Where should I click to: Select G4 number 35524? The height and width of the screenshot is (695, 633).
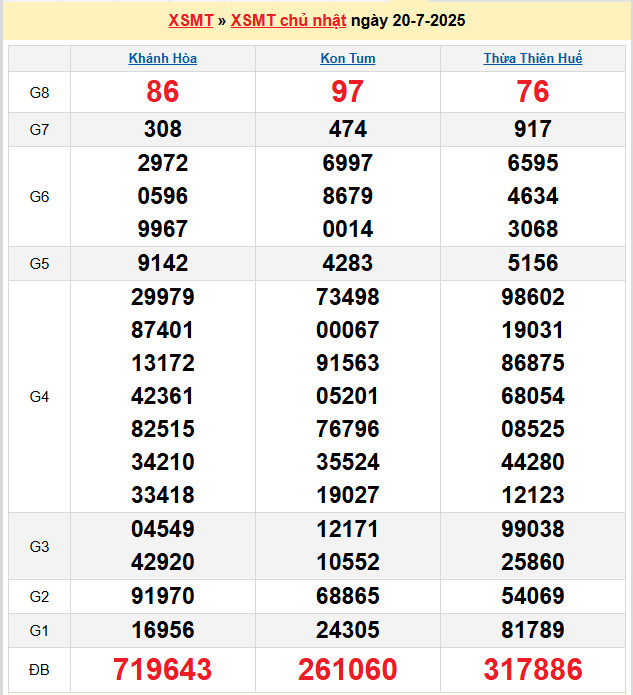348,462
